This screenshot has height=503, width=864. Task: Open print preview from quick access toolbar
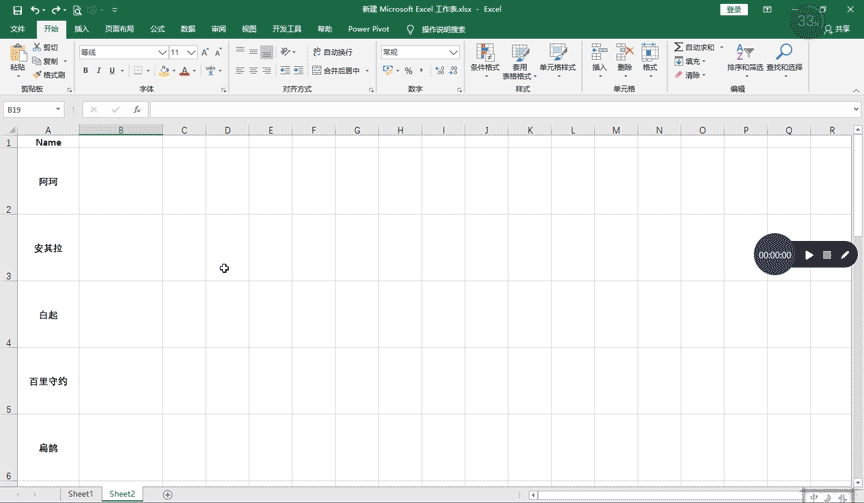coord(77,10)
